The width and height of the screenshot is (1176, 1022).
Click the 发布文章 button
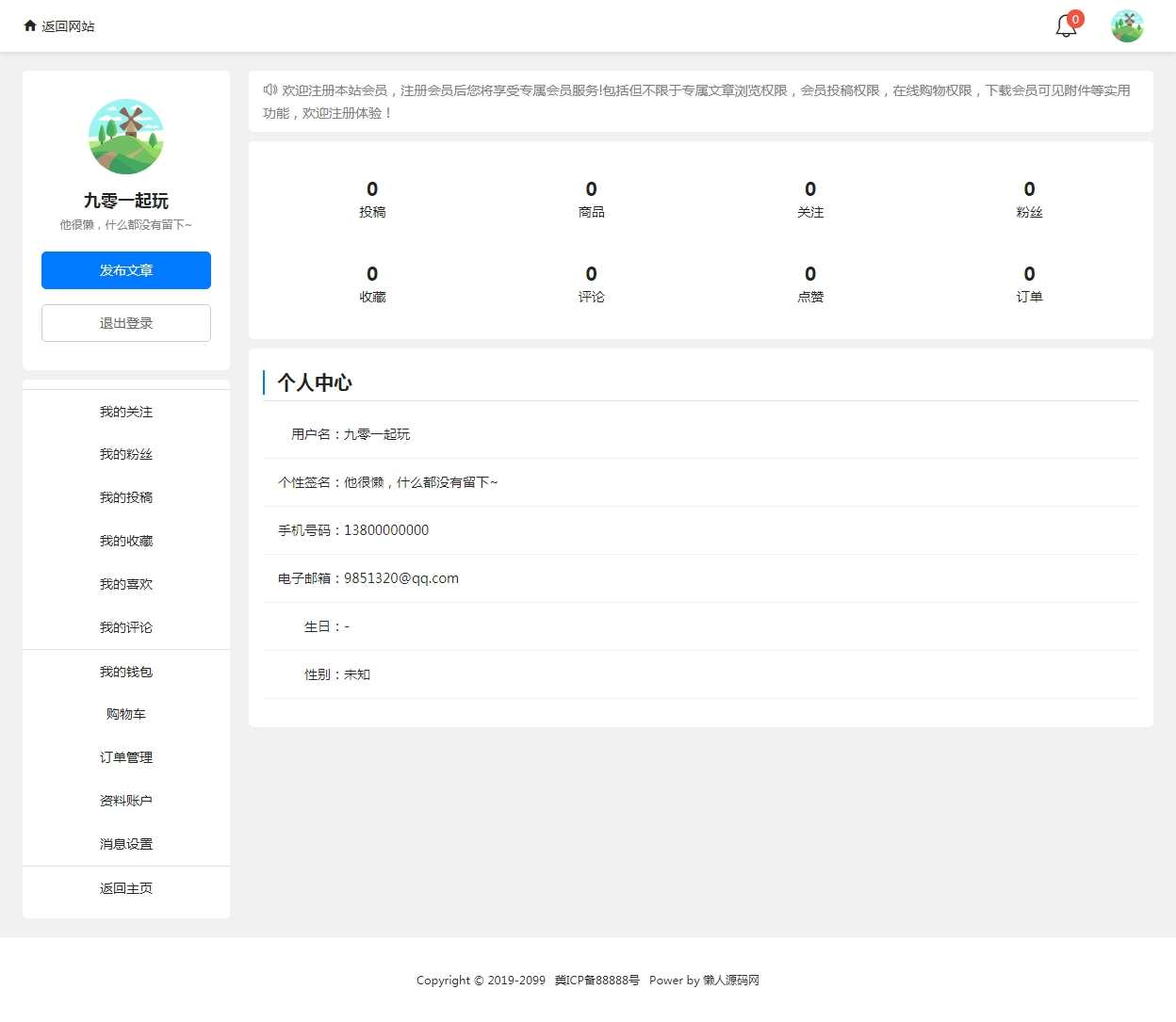tap(125, 270)
